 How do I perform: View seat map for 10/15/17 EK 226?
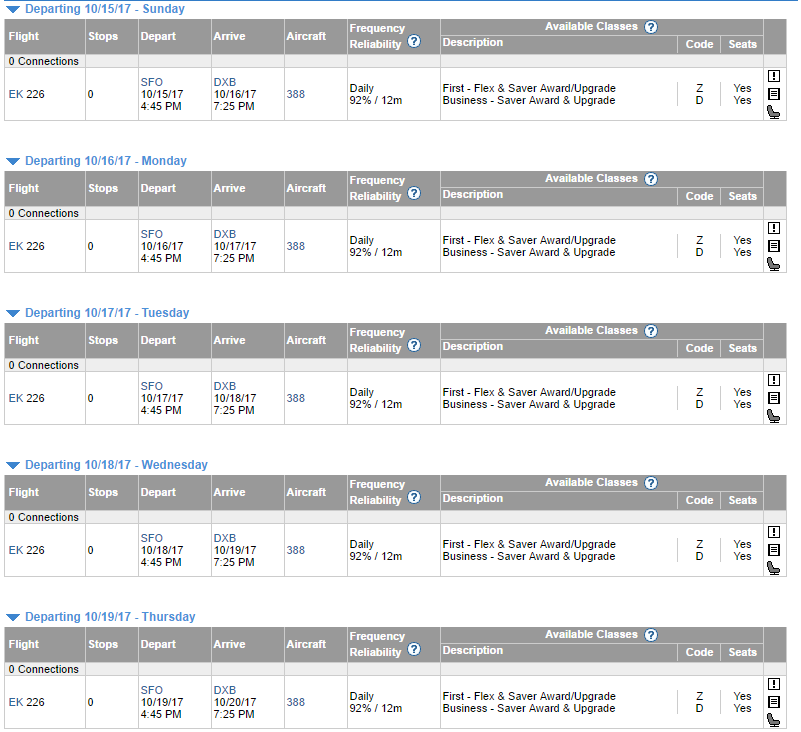(x=773, y=112)
